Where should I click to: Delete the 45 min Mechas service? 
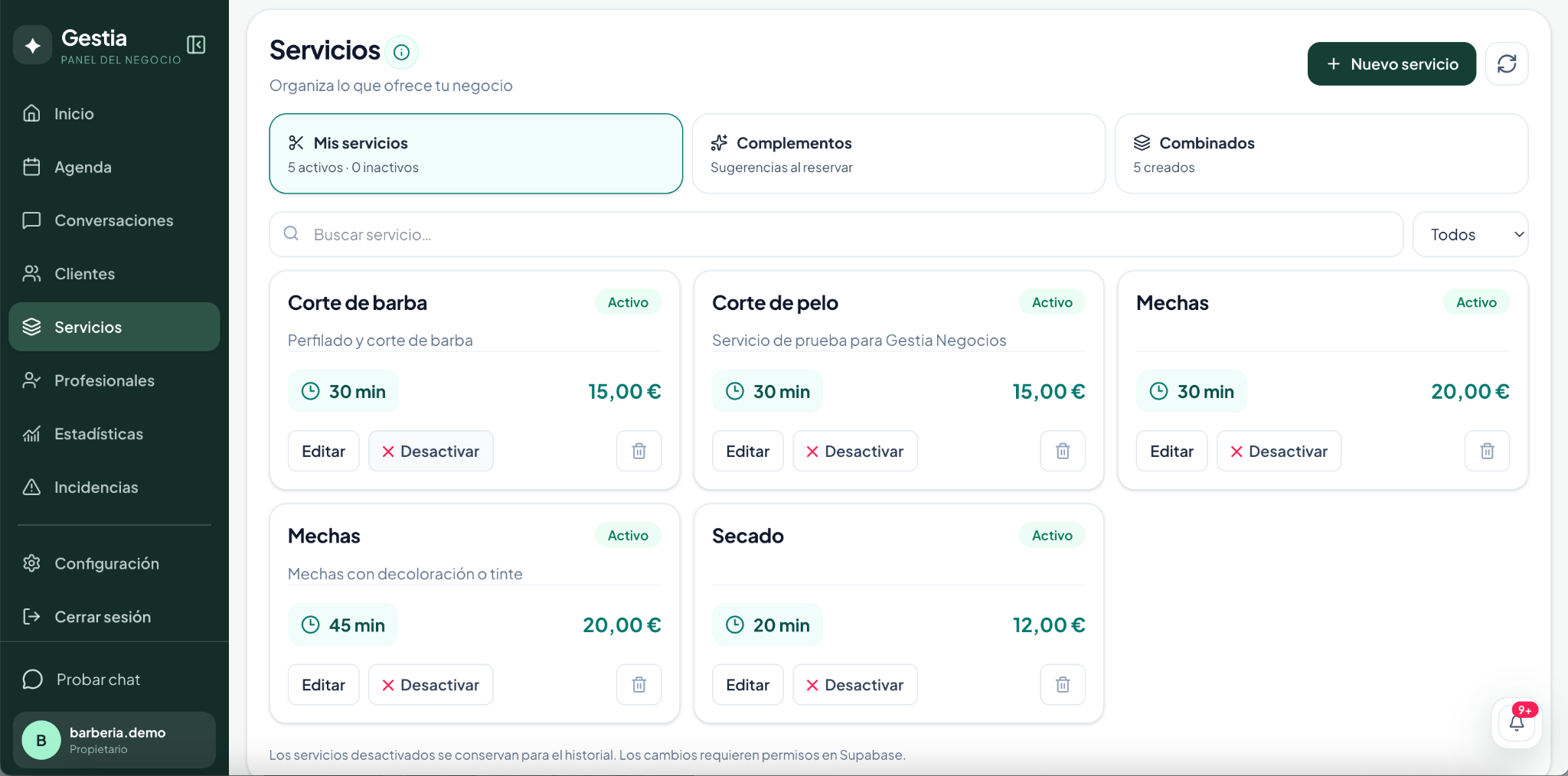pos(639,684)
